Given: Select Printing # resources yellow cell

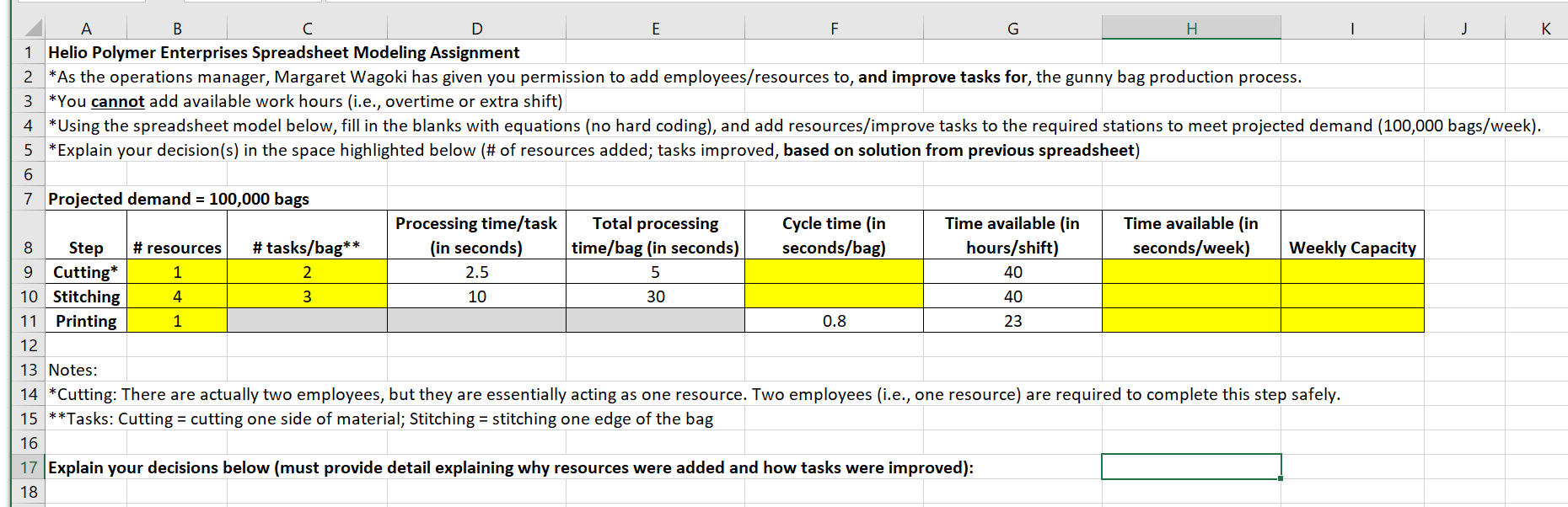Looking at the screenshot, I should [177, 321].
